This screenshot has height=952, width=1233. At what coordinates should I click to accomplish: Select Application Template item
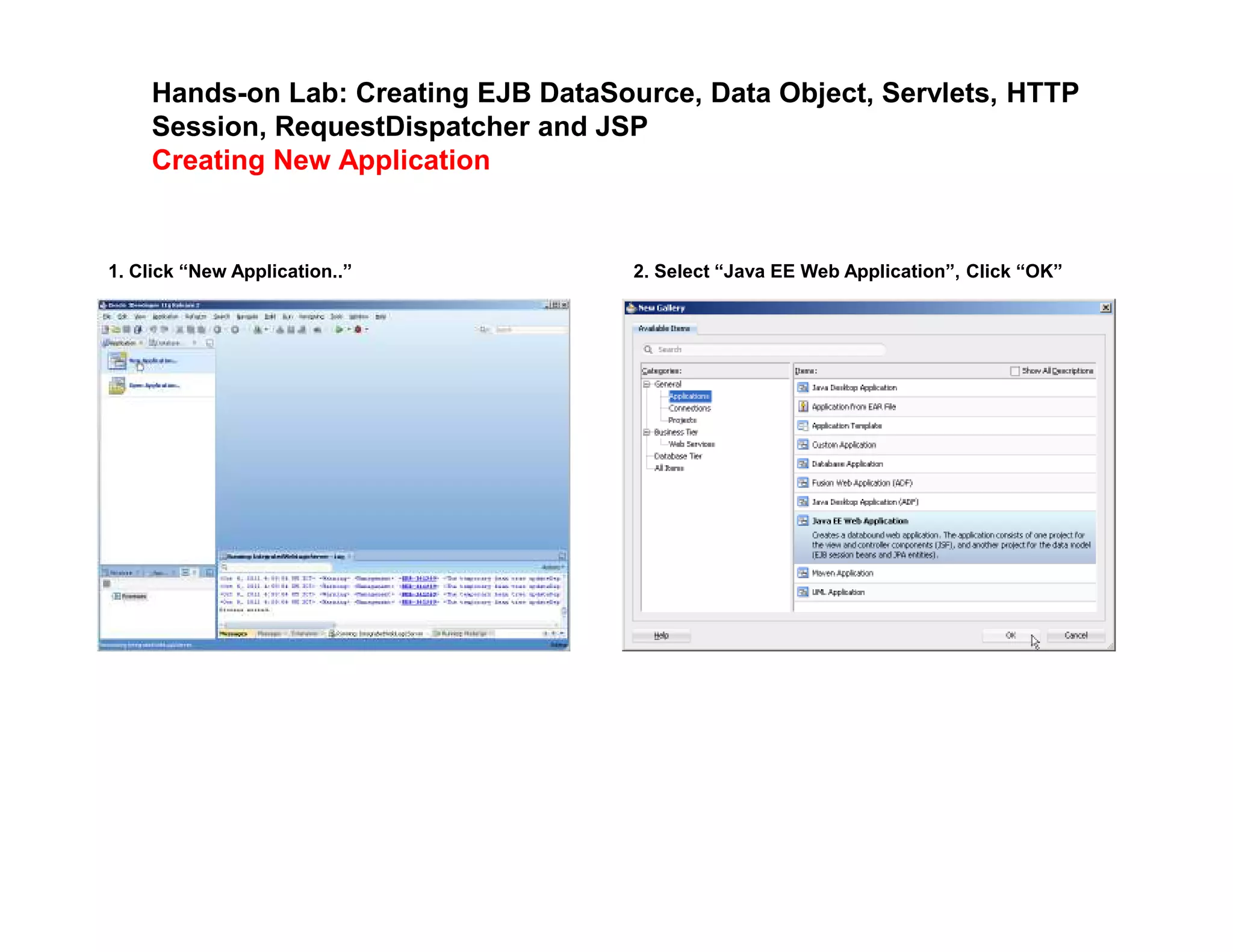coord(945,426)
